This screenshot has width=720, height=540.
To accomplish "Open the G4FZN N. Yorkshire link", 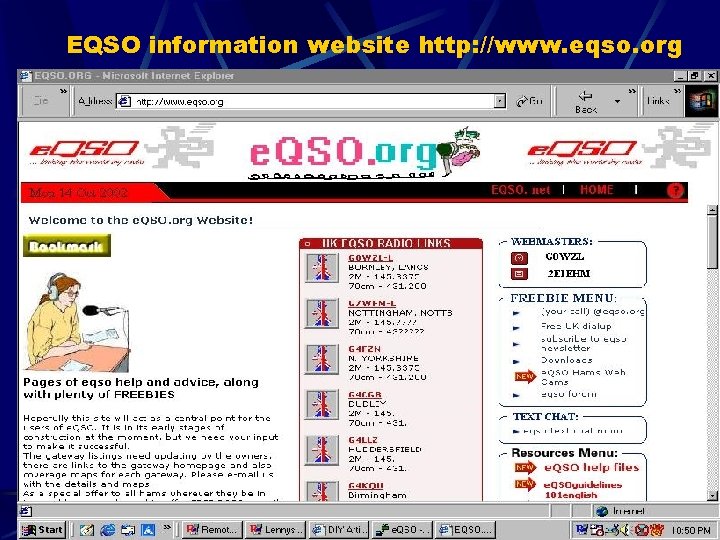I will click(364, 349).
